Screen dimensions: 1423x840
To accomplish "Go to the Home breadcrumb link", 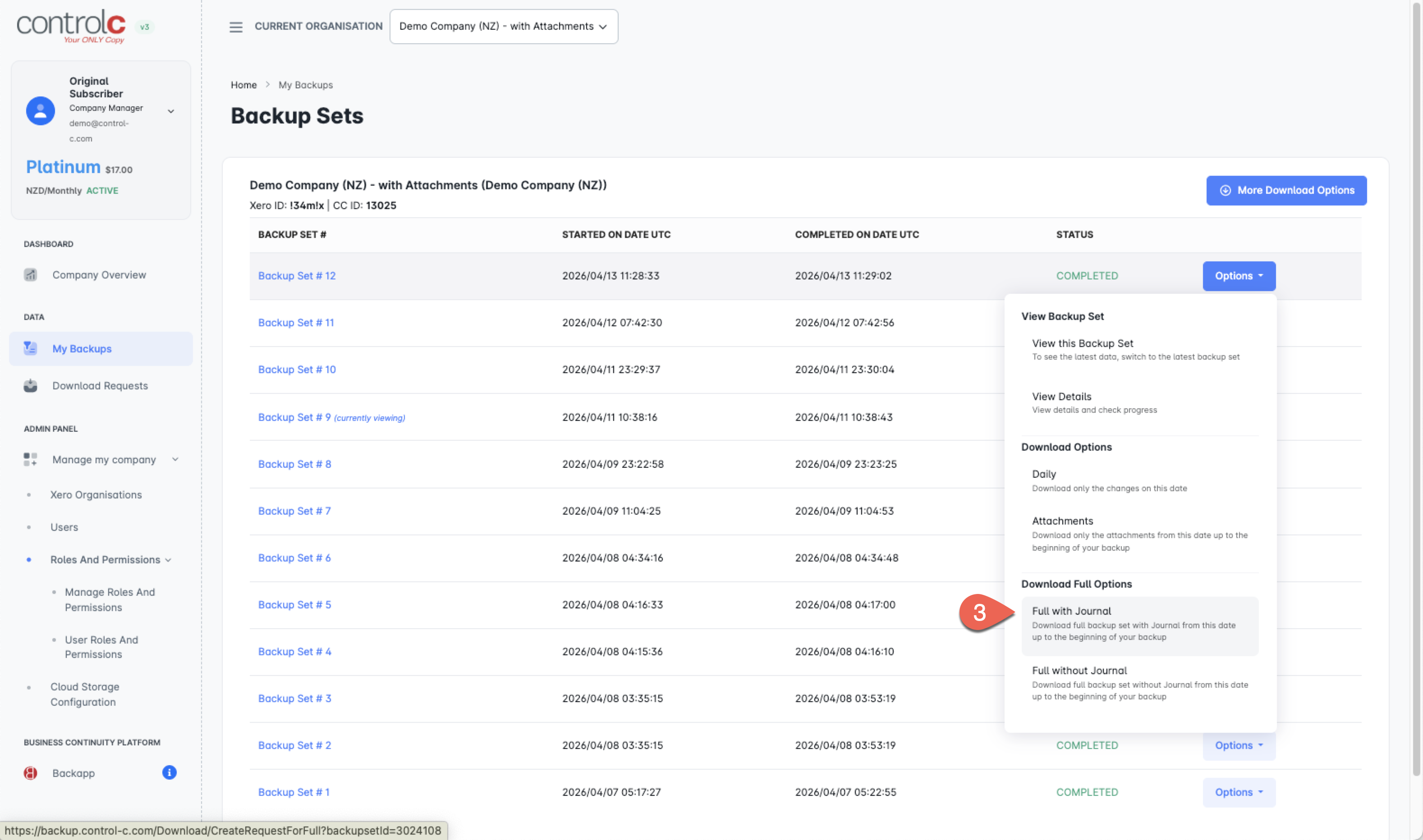I will [243, 85].
